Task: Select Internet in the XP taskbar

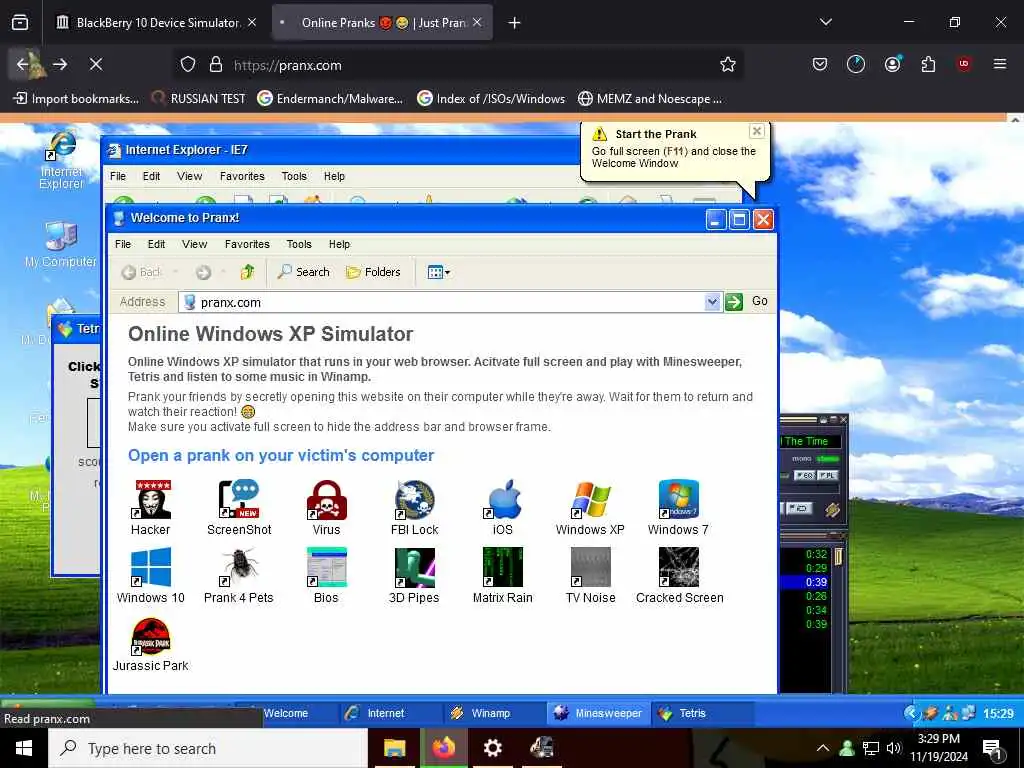Action: tap(390, 713)
